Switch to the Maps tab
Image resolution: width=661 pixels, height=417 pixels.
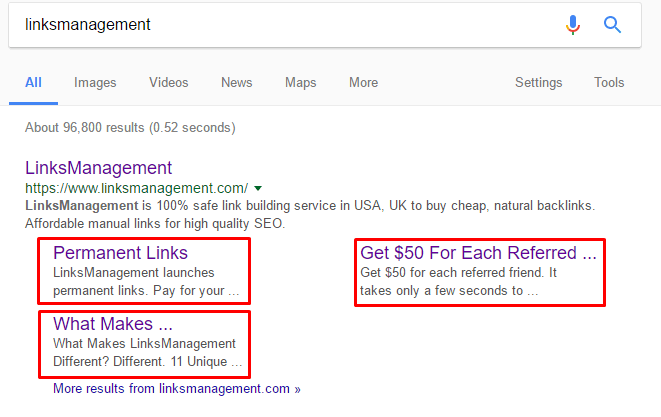pyautogui.click(x=301, y=83)
